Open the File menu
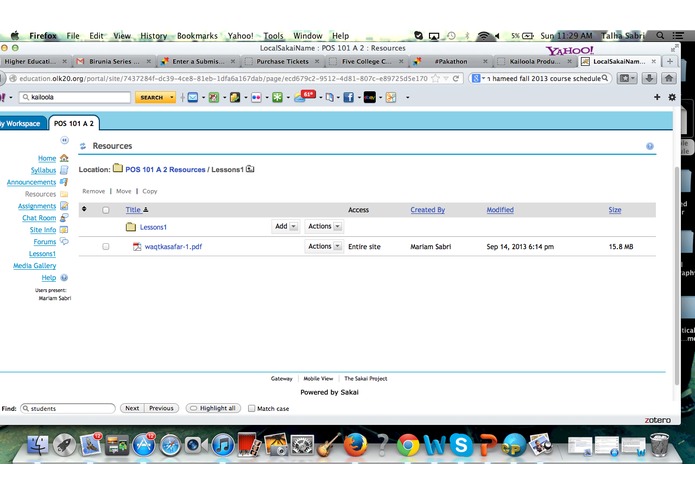The height and width of the screenshot is (494, 695). coord(73,36)
